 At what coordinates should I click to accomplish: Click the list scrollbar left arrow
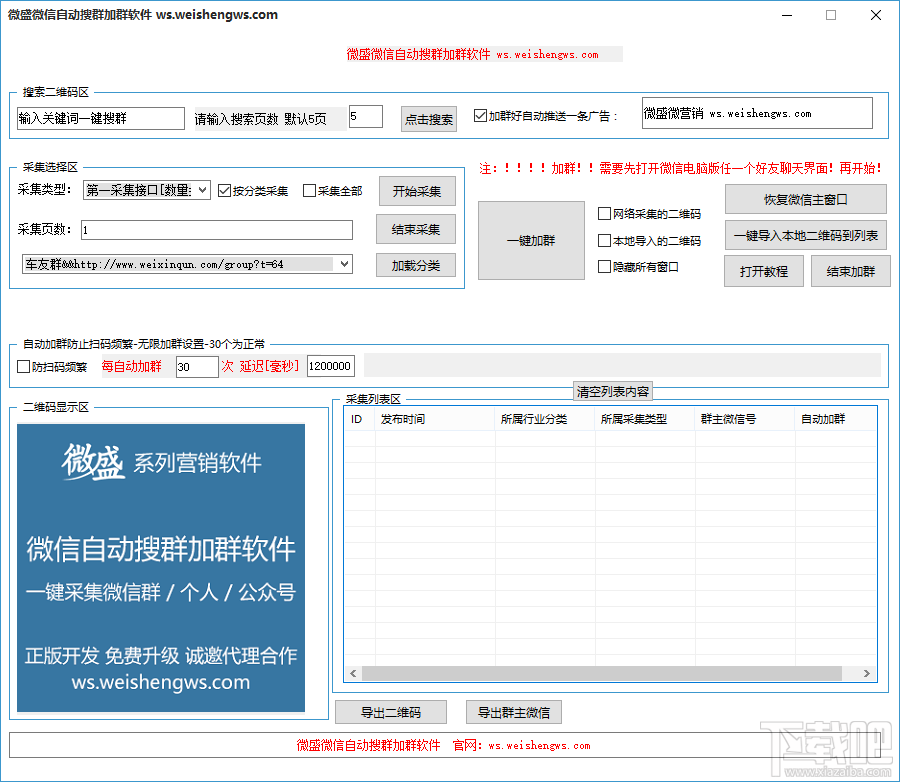pos(353,673)
